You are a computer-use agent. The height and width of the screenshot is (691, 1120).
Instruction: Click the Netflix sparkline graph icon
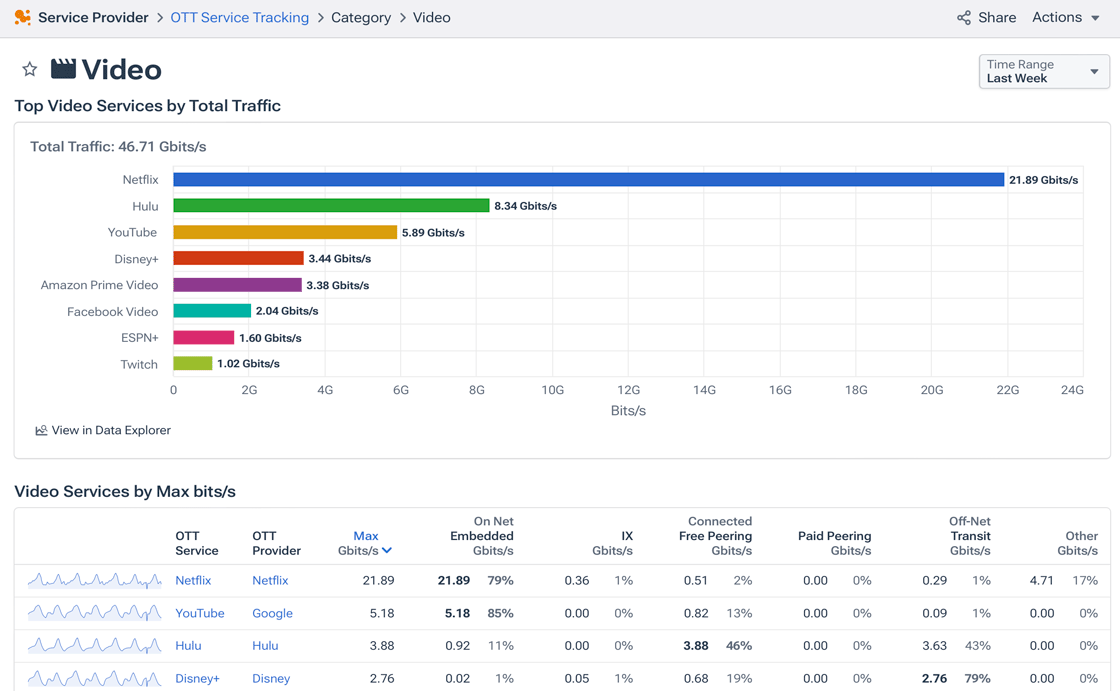(x=94, y=580)
